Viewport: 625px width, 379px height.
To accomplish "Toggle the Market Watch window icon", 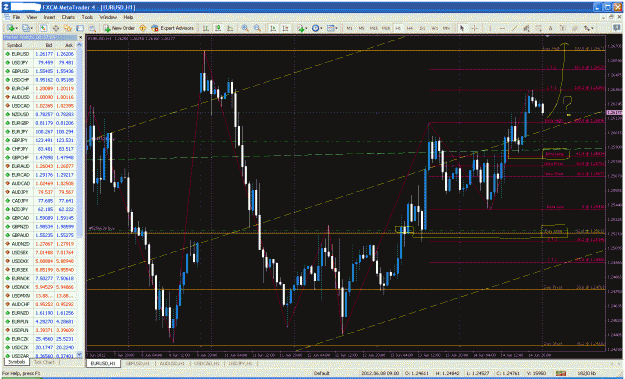I will click(x=43, y=28).
